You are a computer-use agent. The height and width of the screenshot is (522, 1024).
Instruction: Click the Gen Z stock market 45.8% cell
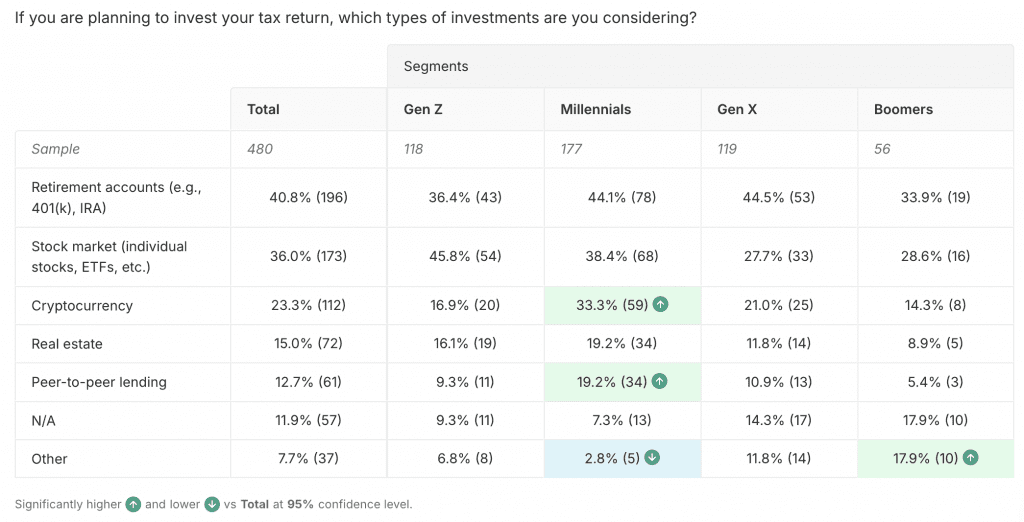coord(465,256)
